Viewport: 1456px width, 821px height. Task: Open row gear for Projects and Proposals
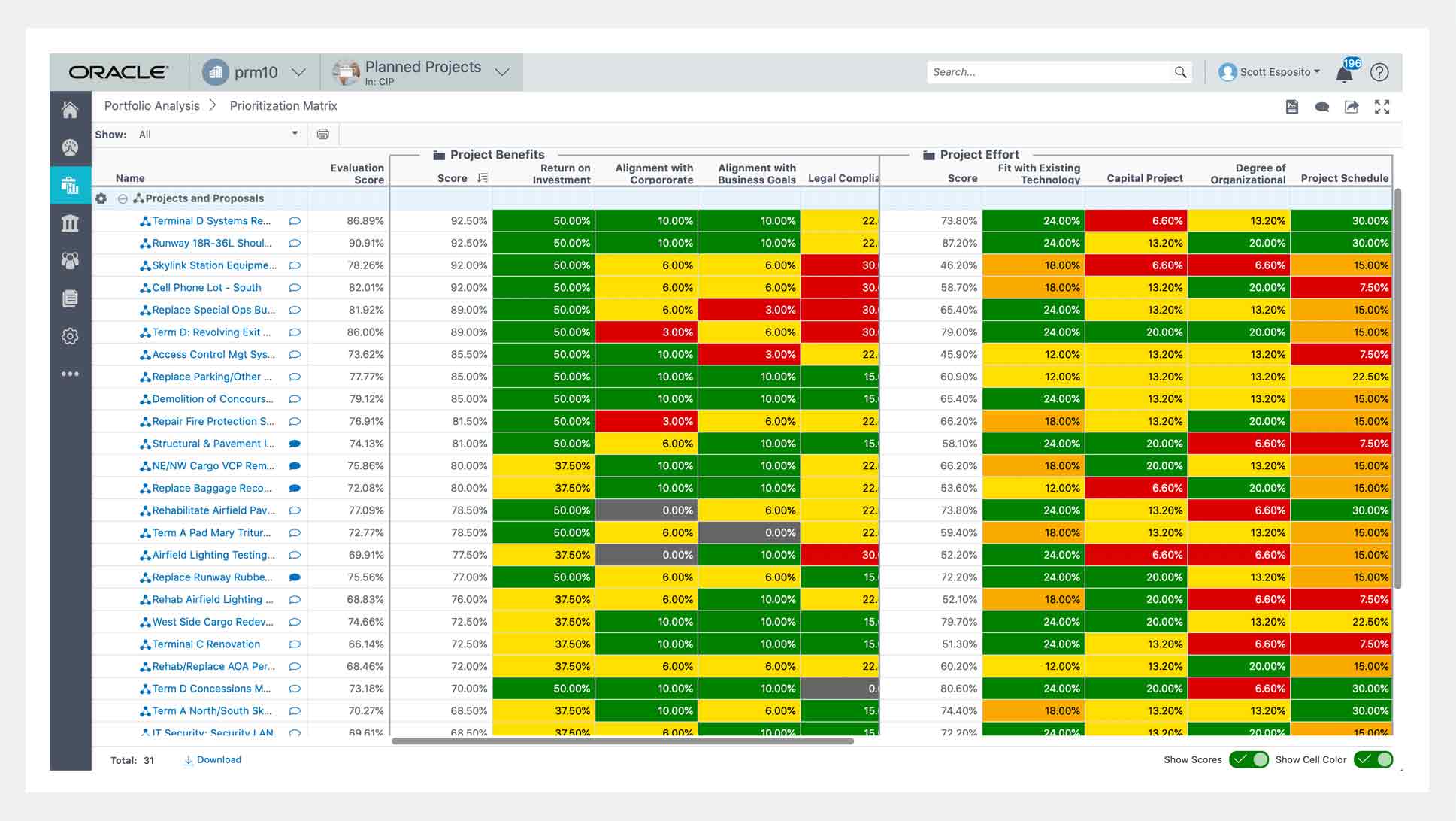point(101,198)
